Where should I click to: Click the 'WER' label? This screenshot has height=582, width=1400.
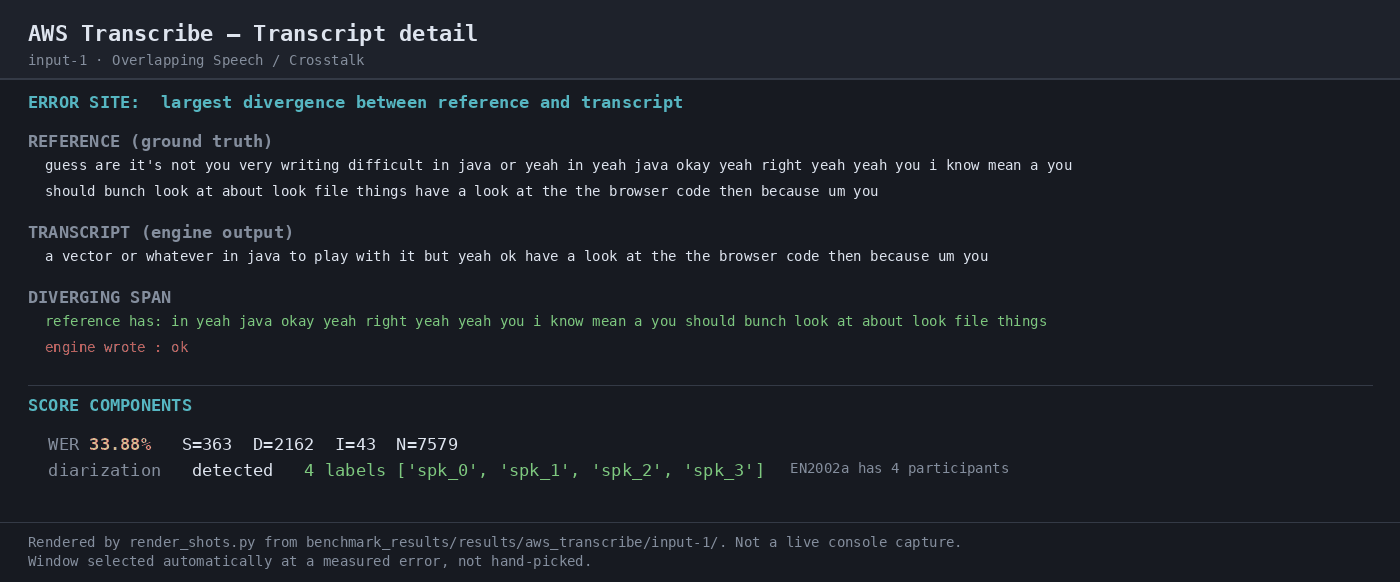63,445
